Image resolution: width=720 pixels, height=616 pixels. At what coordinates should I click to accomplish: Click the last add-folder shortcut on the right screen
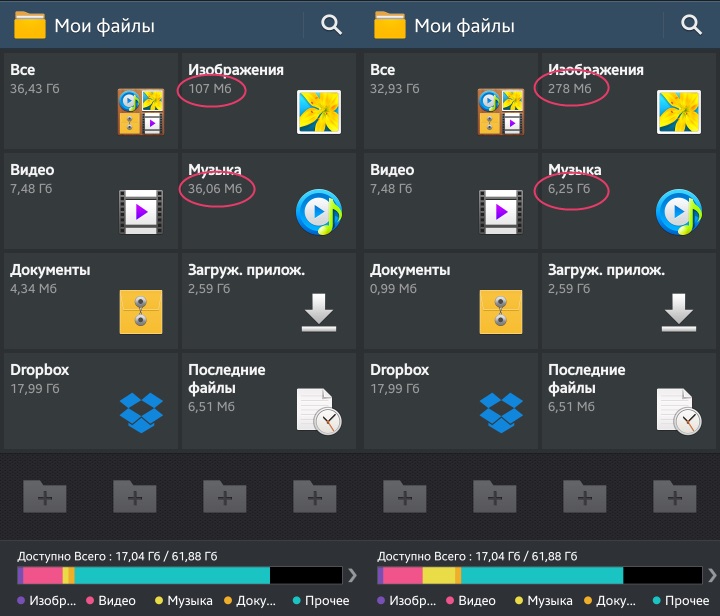pyautogui.click(x=675, y=495)
